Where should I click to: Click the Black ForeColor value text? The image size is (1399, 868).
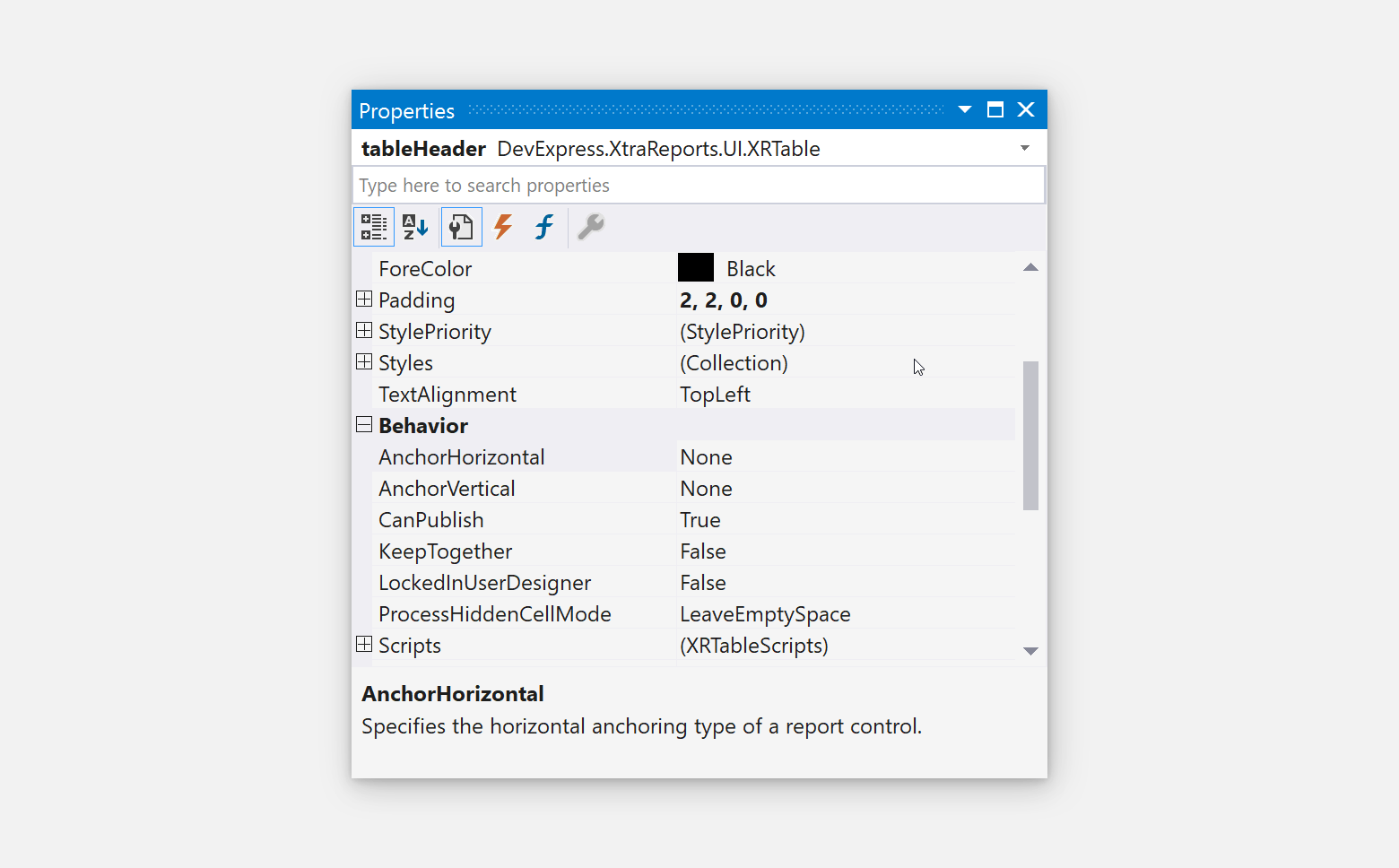751,269
